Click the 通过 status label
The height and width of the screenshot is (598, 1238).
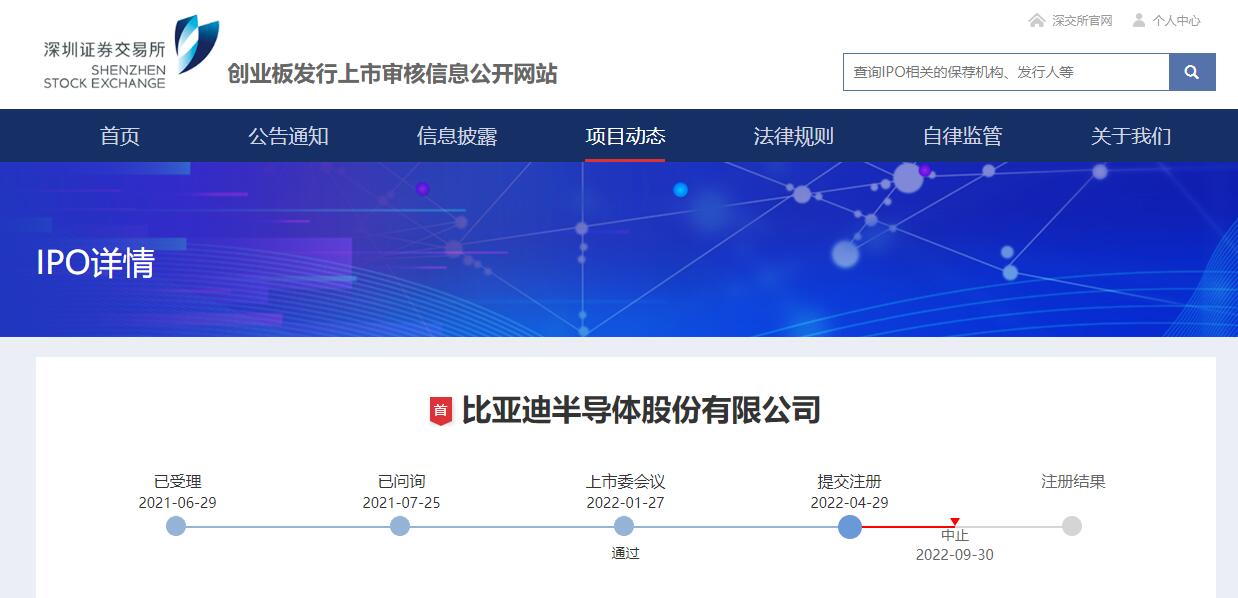click(x=625, y=553)
